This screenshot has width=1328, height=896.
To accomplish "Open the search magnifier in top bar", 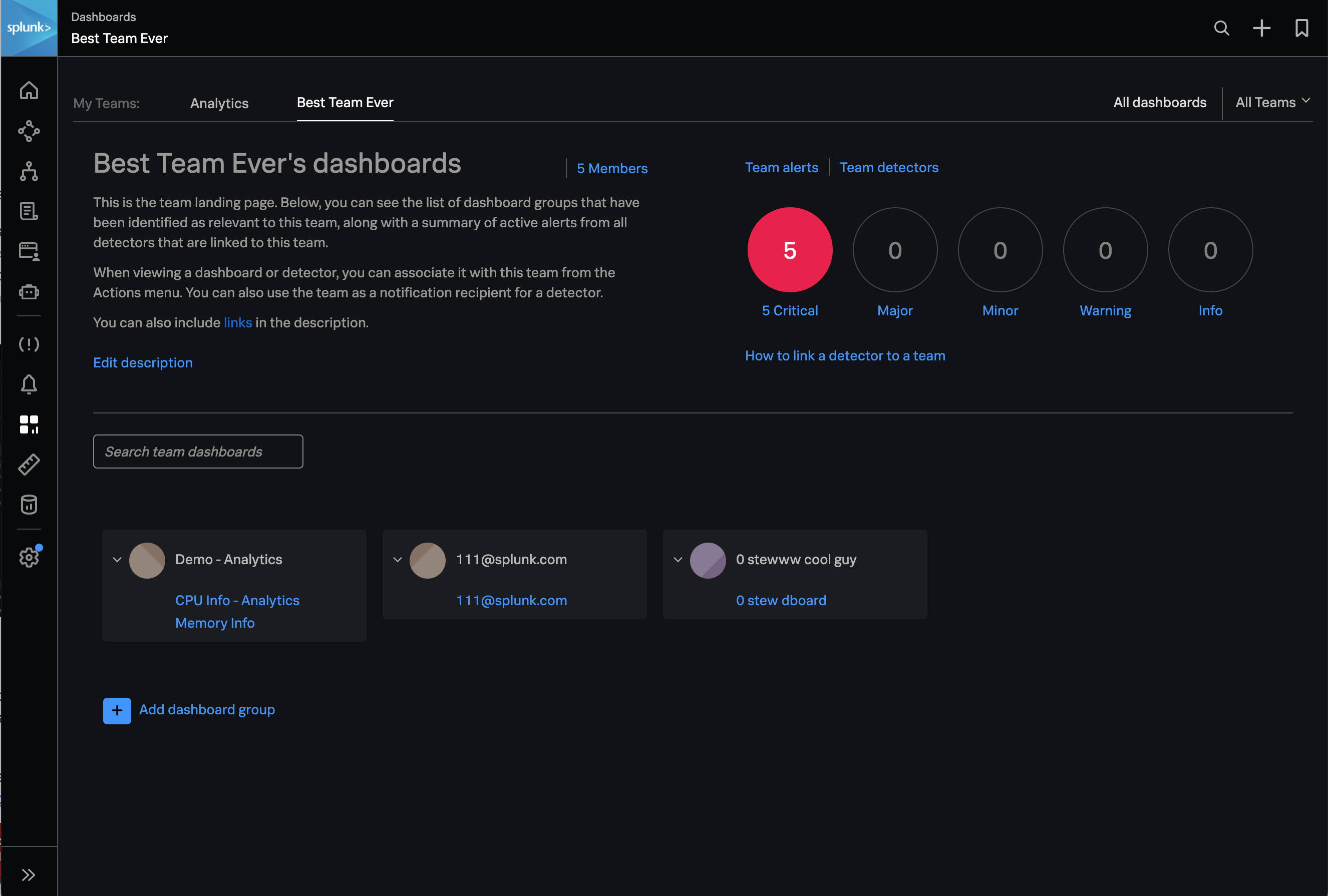I will coord(1221,28).
